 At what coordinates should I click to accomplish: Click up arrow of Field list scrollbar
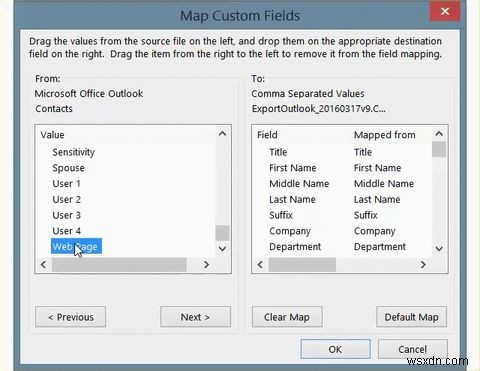coord(439,134)
